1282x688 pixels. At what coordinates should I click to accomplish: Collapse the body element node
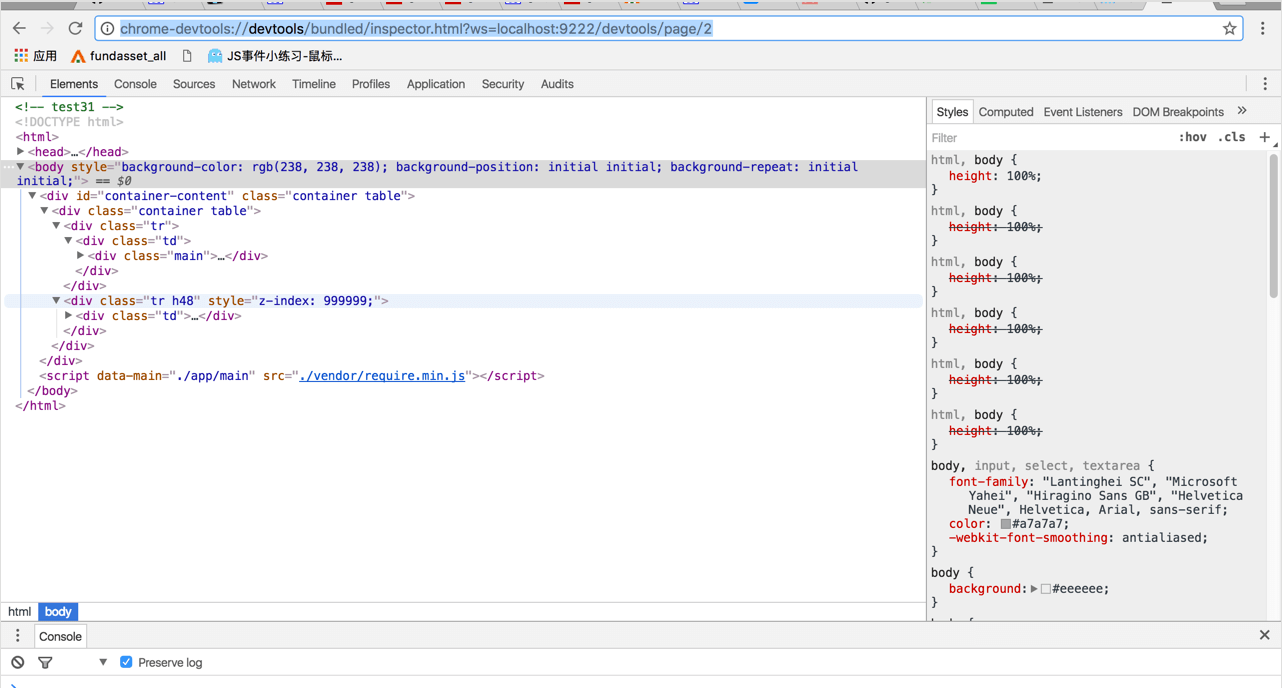[x=20, y=167]
